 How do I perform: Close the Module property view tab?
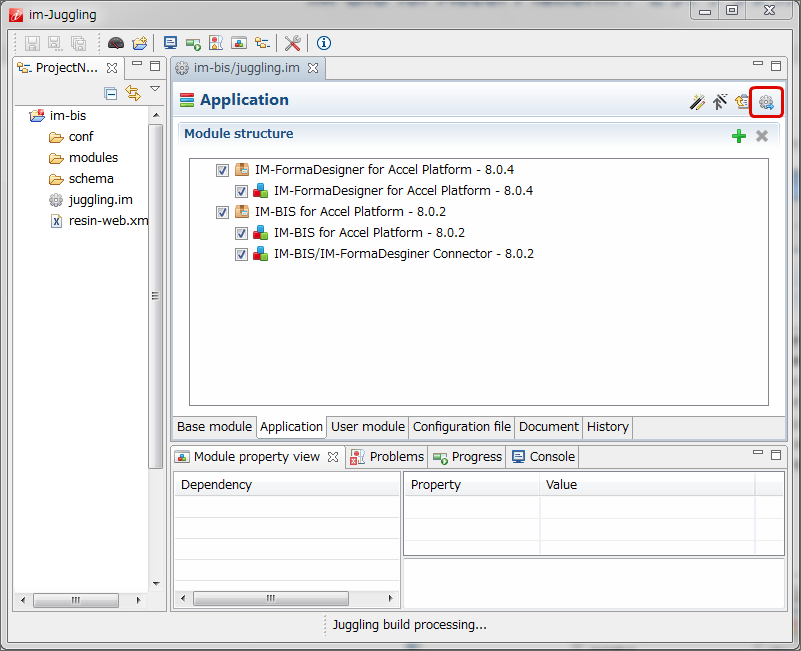pos(333,457)
